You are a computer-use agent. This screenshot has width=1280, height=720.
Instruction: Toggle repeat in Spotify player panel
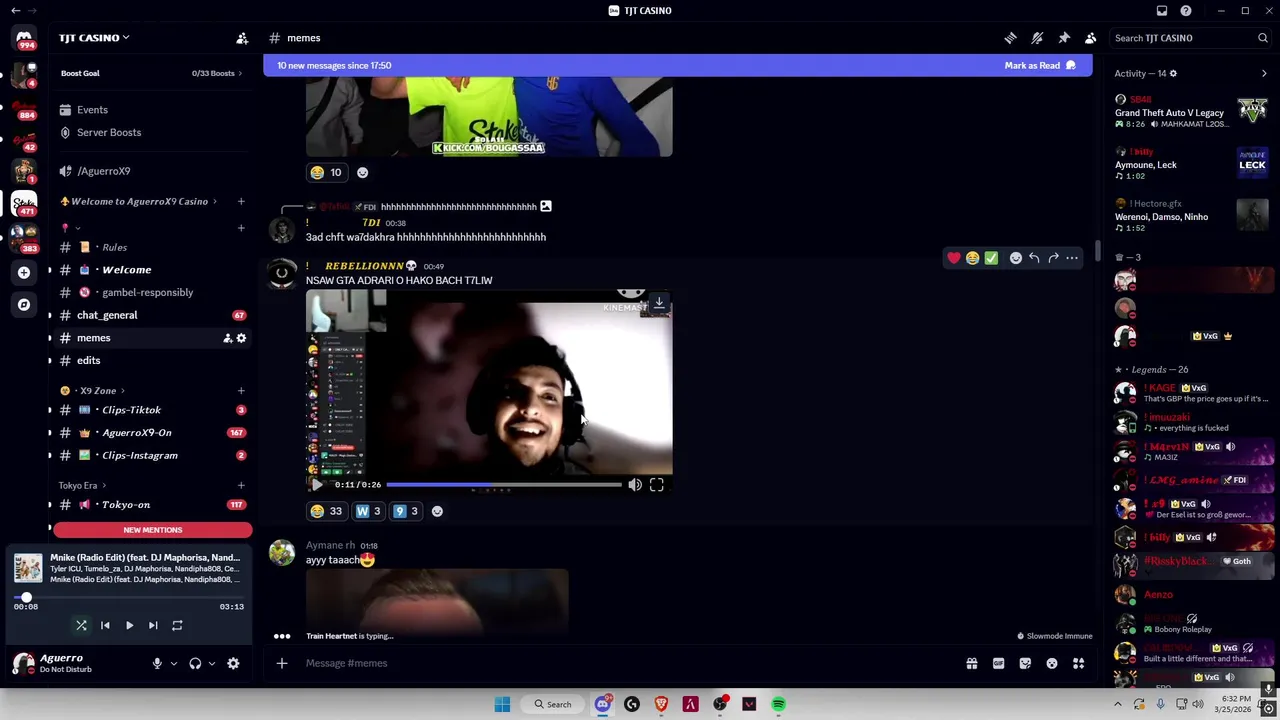point(177,625)
